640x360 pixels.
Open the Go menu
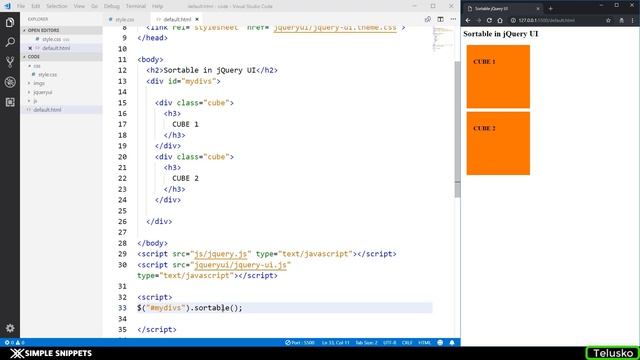[x=94, y=6]
